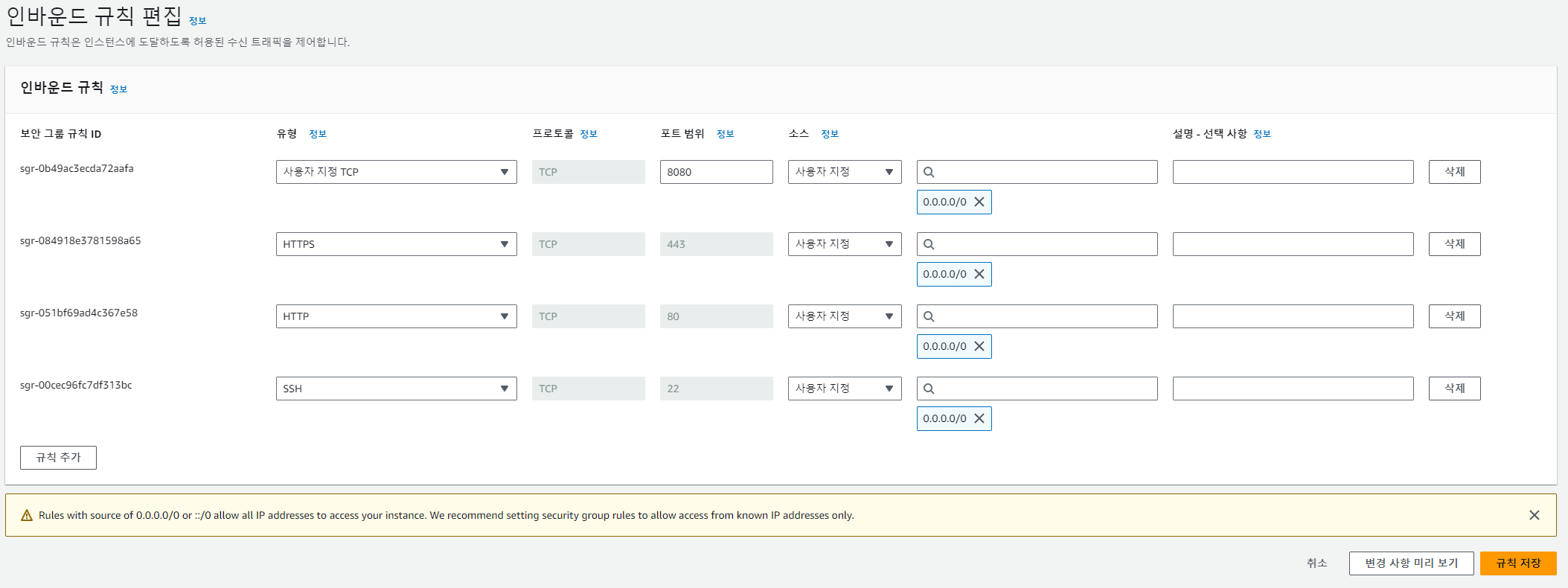1568x588 pixels.
Task: Remove 0.0.0.0/0 chip from HTTPS rule
Action: click(x=979, y=274)
